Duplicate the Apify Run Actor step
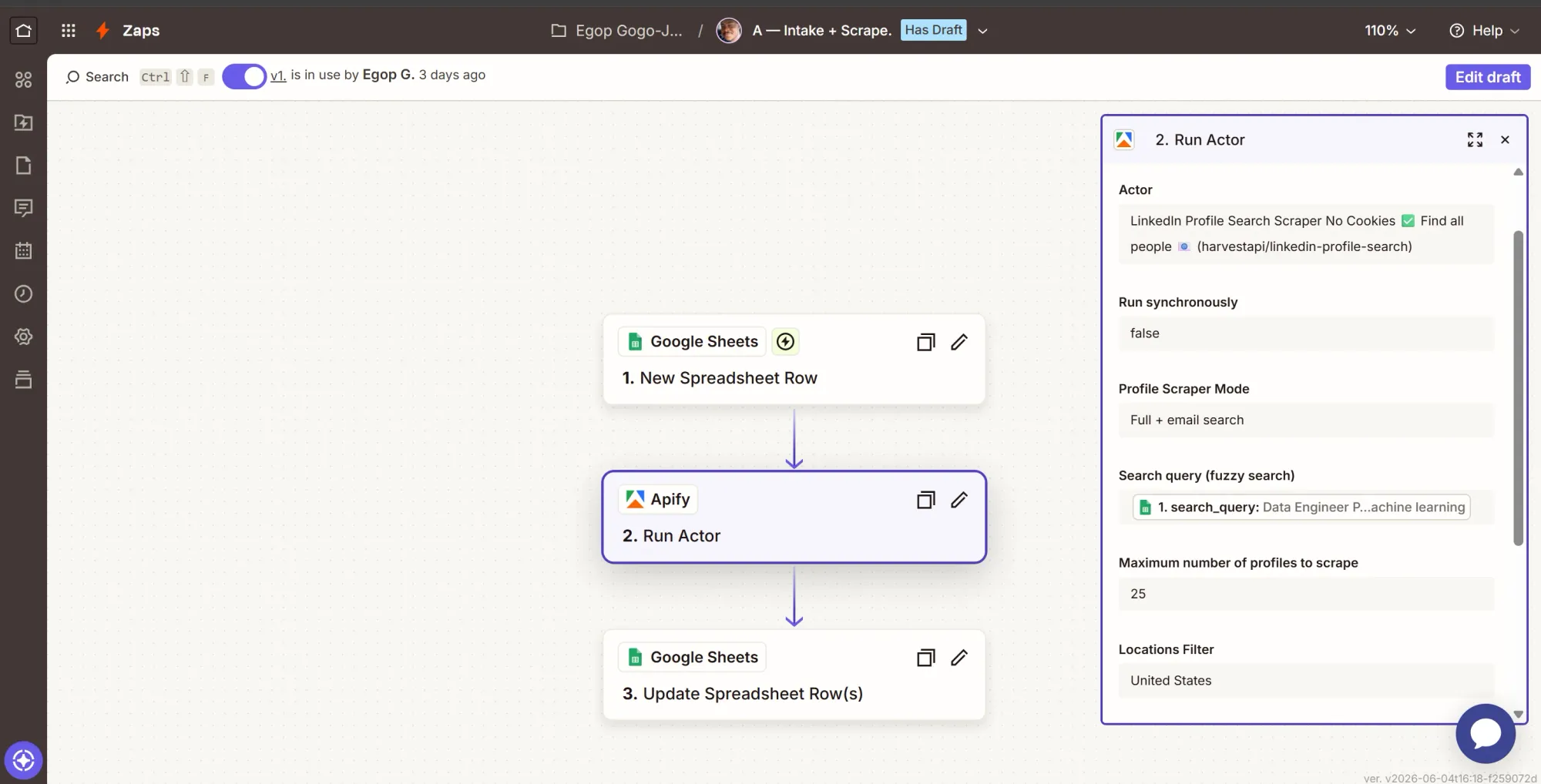Screen dimensions: 1541x784 click(925, 500)
